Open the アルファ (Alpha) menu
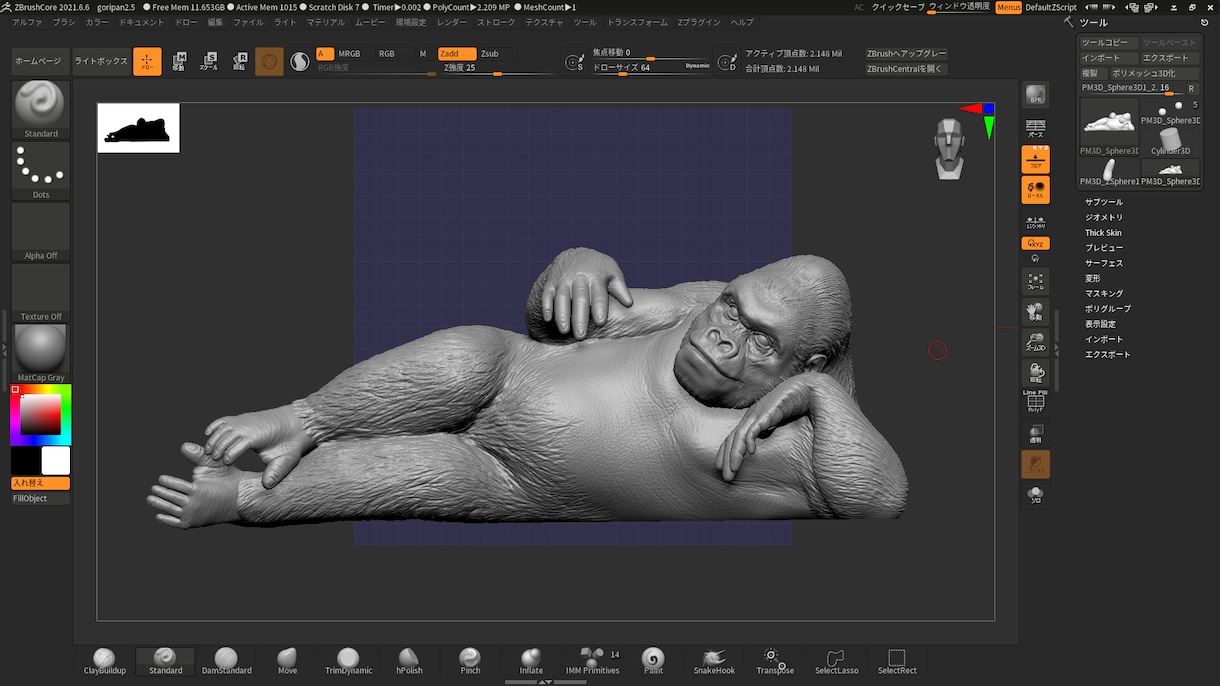Image resolution: width=1220 pixels, height=686 pixels. (27, 22)
